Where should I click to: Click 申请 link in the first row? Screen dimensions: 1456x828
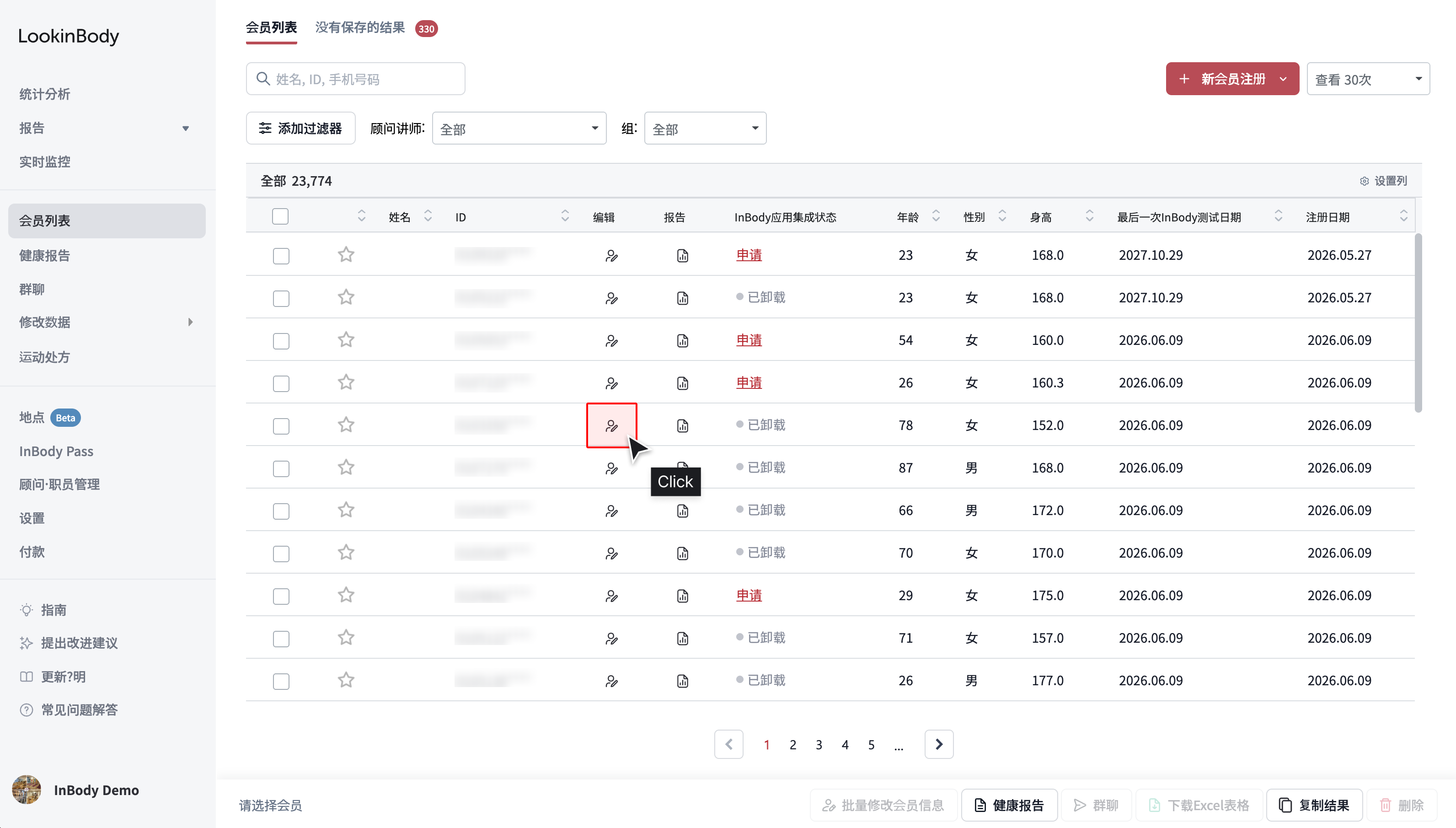pyautogui.click(x=749, y=255)
